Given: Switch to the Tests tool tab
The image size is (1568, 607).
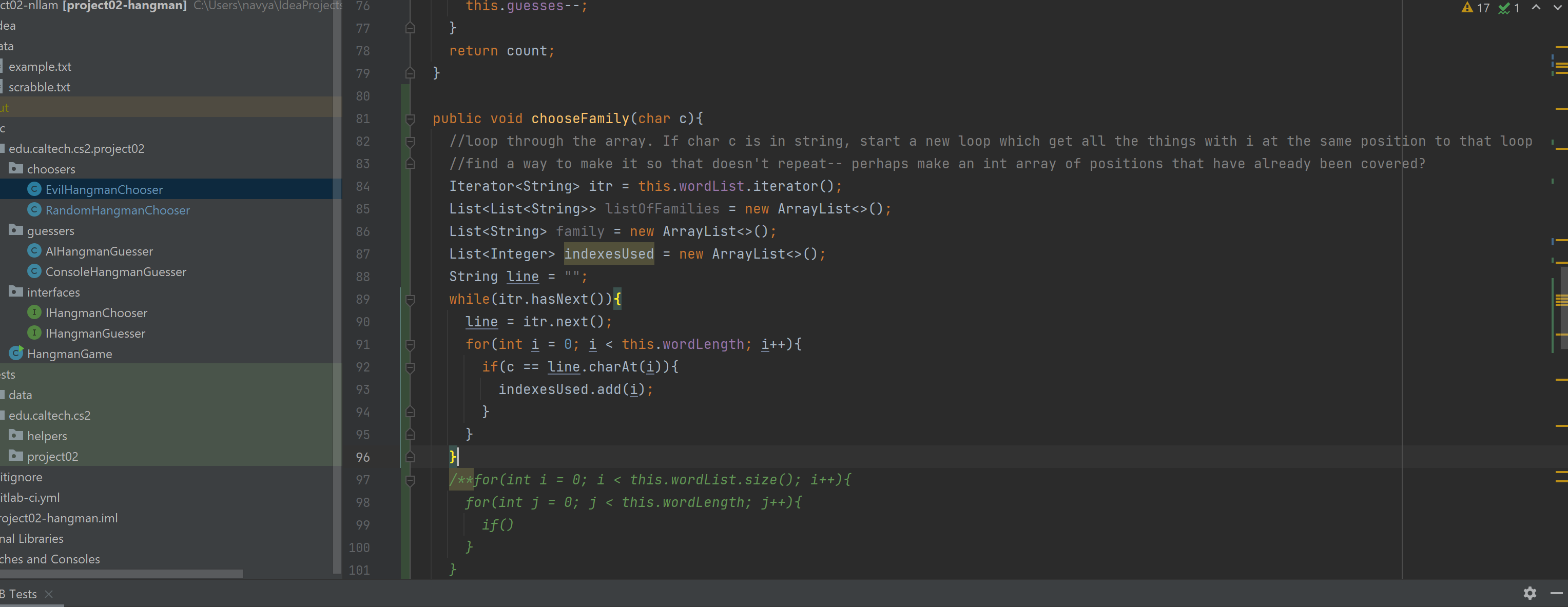Looking at the screenshot, I should (23, 594).
